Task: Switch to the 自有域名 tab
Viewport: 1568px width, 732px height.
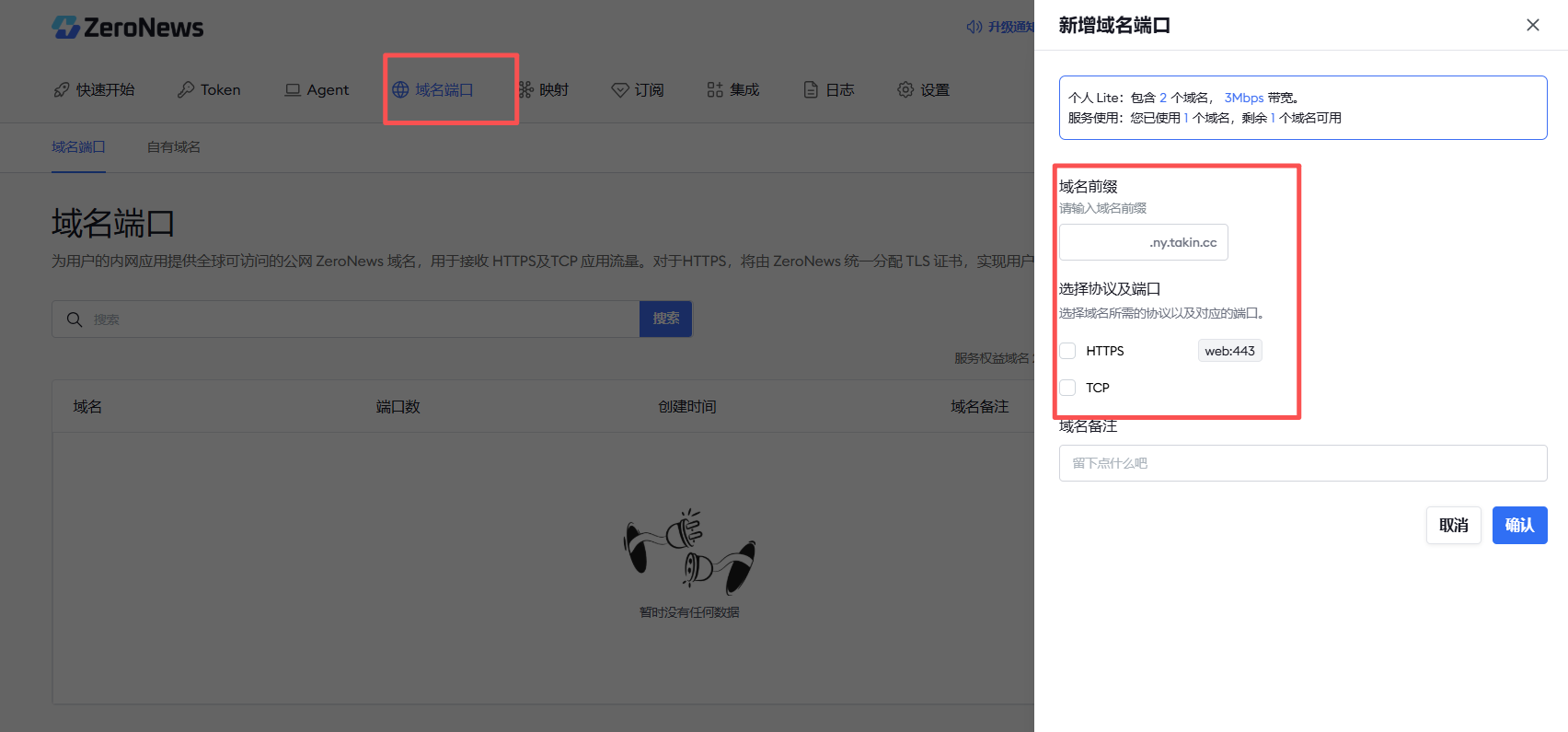Action: point(174,147)
